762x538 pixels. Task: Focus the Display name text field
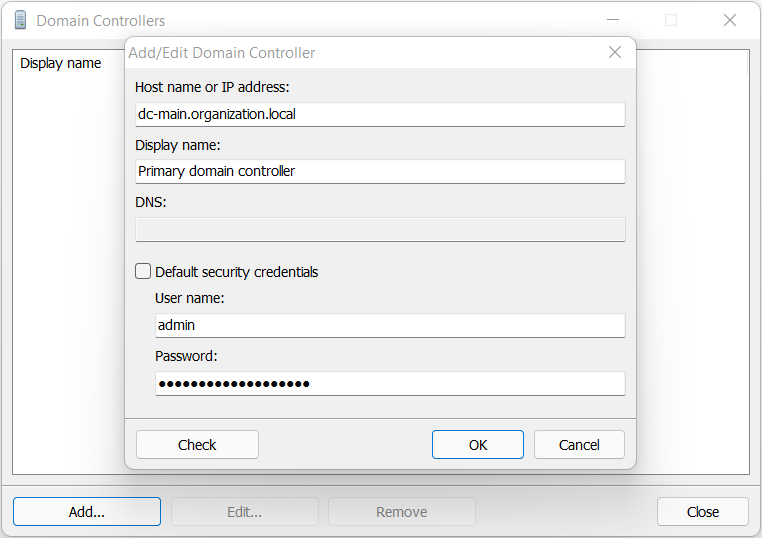click(380, 171)
